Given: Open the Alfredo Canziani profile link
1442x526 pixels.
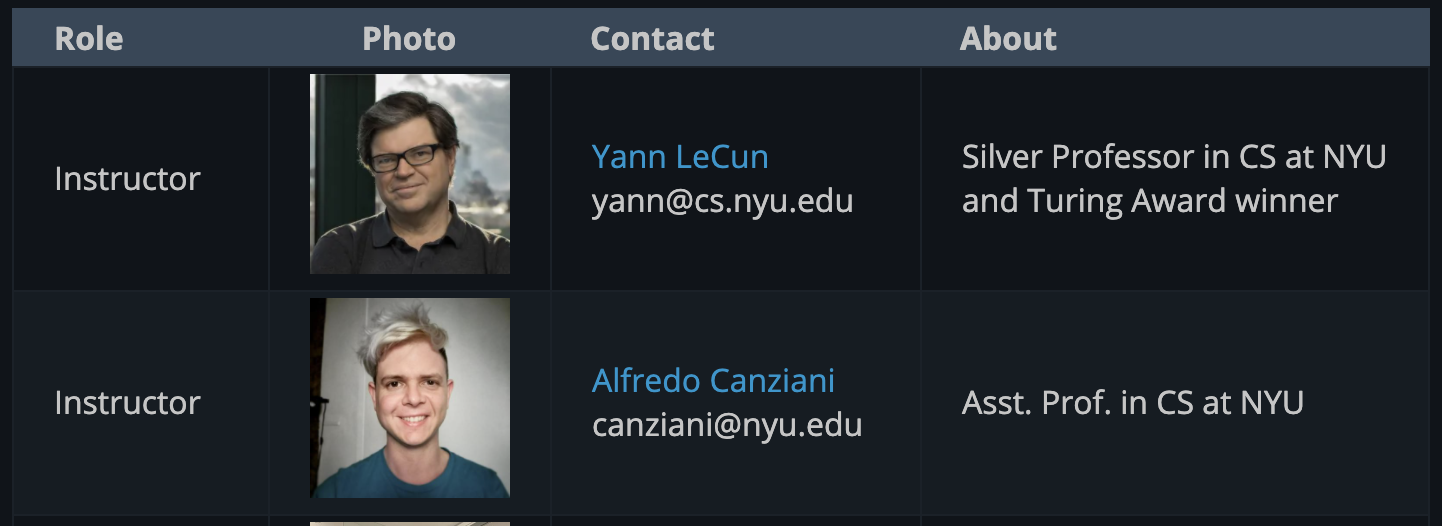Looking at the screenshot, I should point(713,381).
